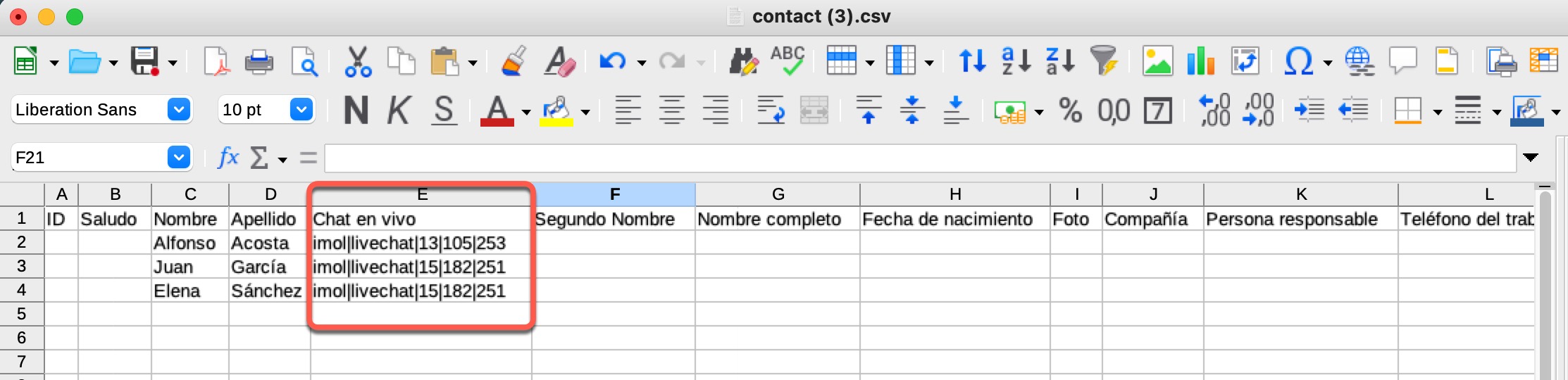
Task: Toggle Bold formatting N button
Action: coord(356,110)
